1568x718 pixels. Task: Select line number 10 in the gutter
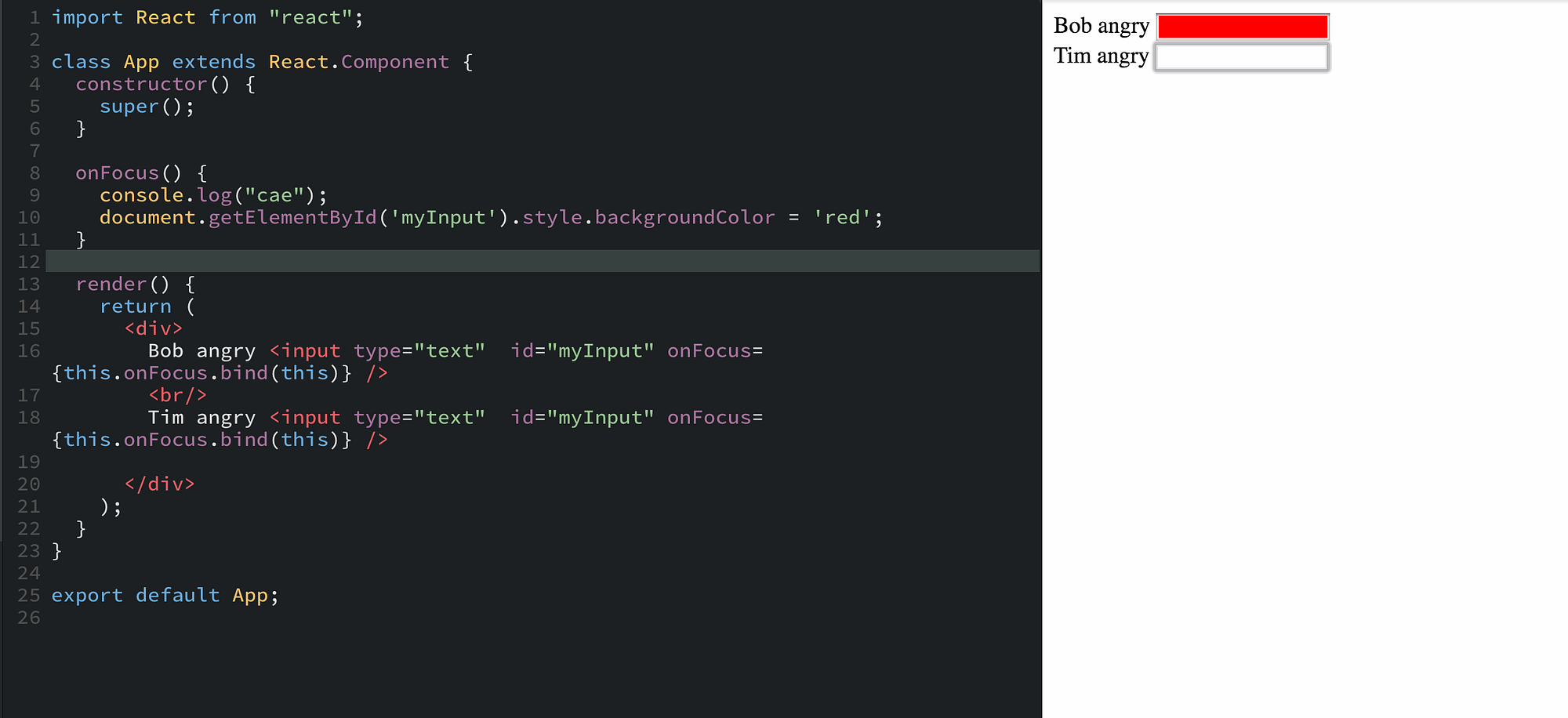tap(28, 217)
